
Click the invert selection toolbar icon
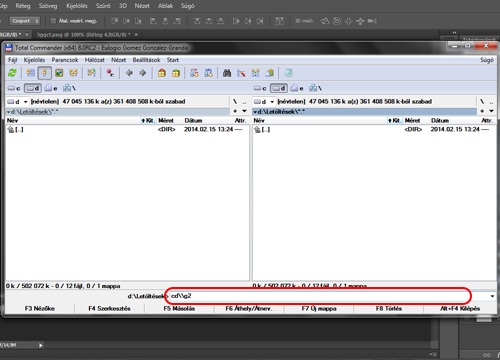coord(91,73)
